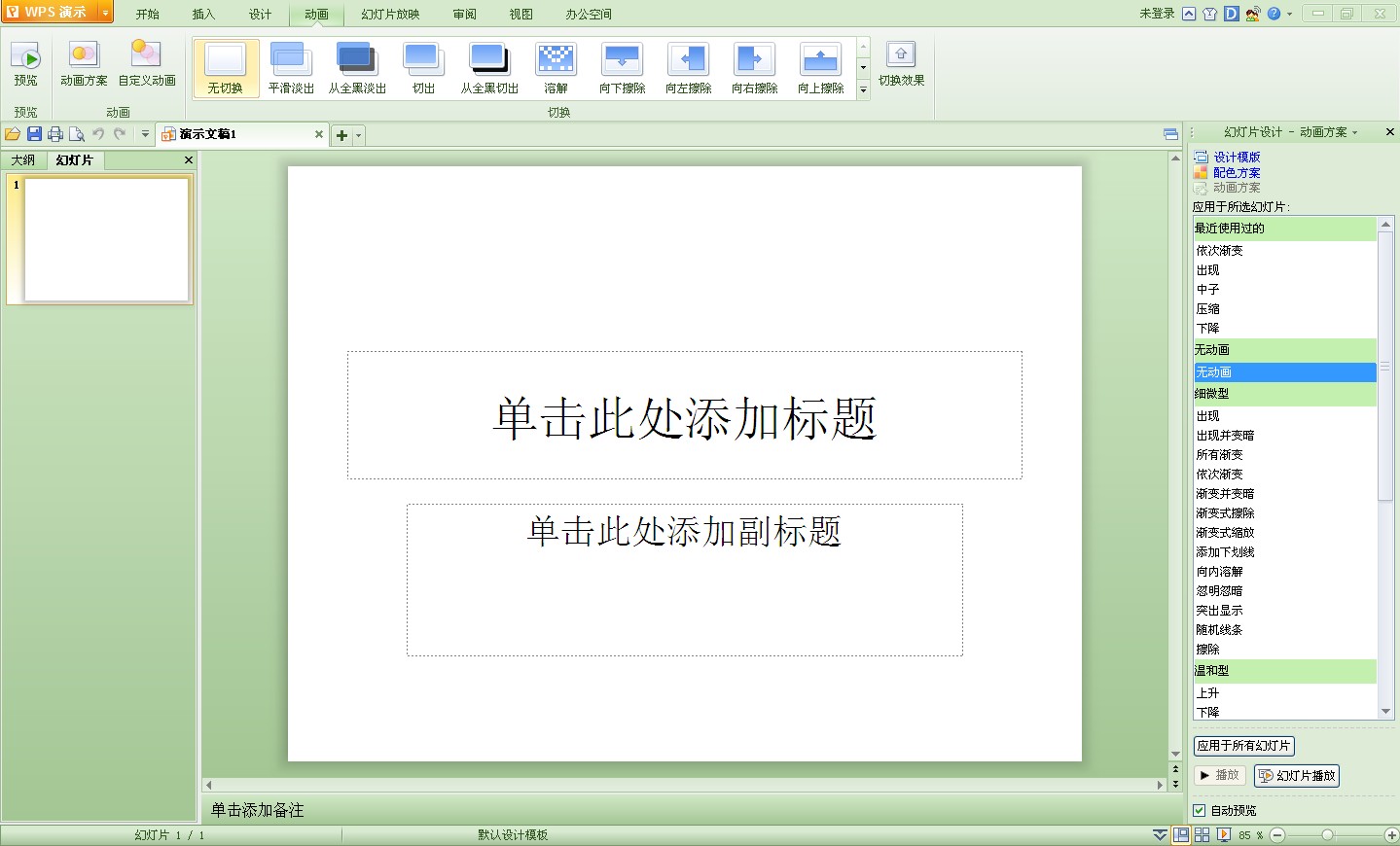Click the Save icon in quick access toolbar
The height and width of the screenshot is (846, 1400).
(x=35, y=134)
